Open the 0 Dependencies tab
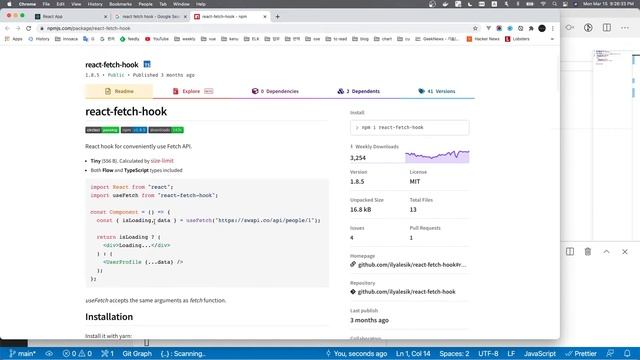Screen dimensions: 640x360 tap(275, 91)
